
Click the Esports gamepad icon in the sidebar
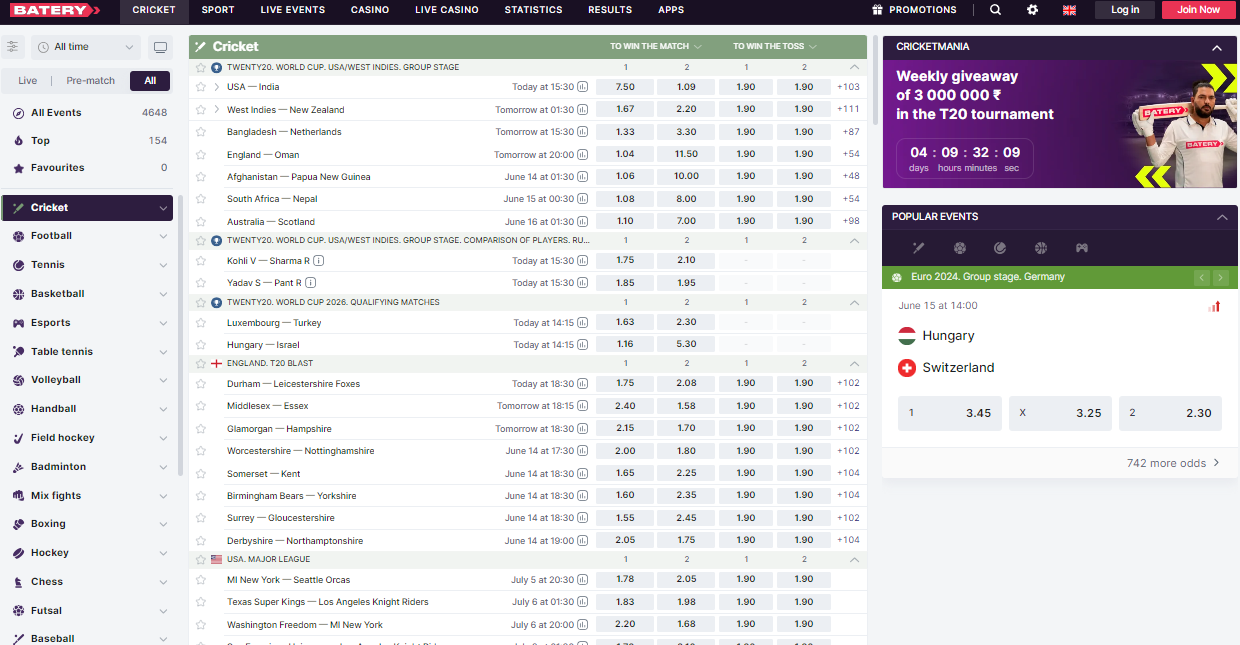pos(19,323)
